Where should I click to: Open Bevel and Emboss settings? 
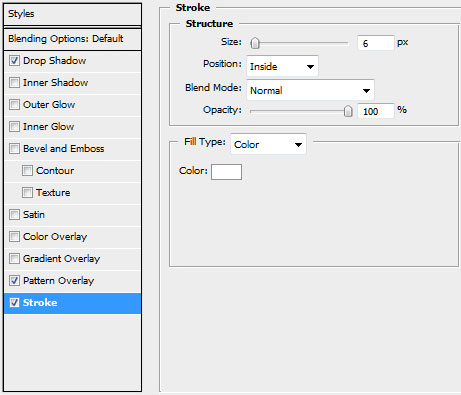[x=63, y=149]
